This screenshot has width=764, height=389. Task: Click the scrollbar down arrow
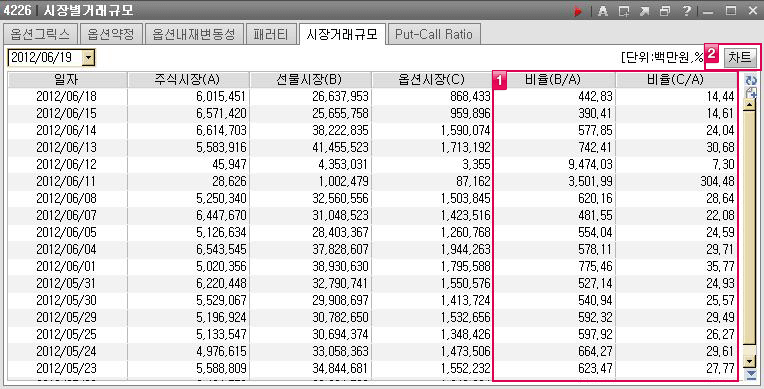(x=749, y=362)
